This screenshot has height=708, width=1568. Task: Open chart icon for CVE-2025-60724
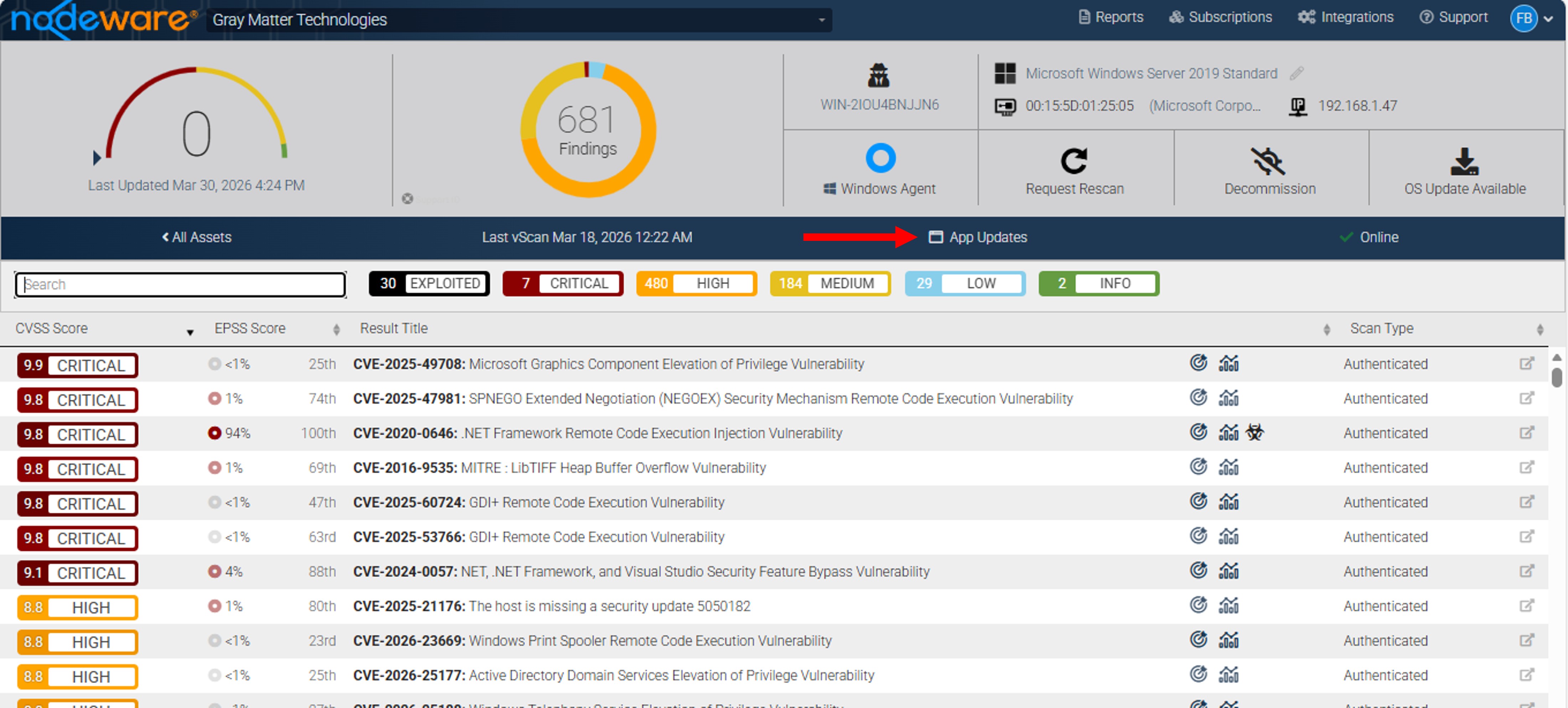[1228, 502]
